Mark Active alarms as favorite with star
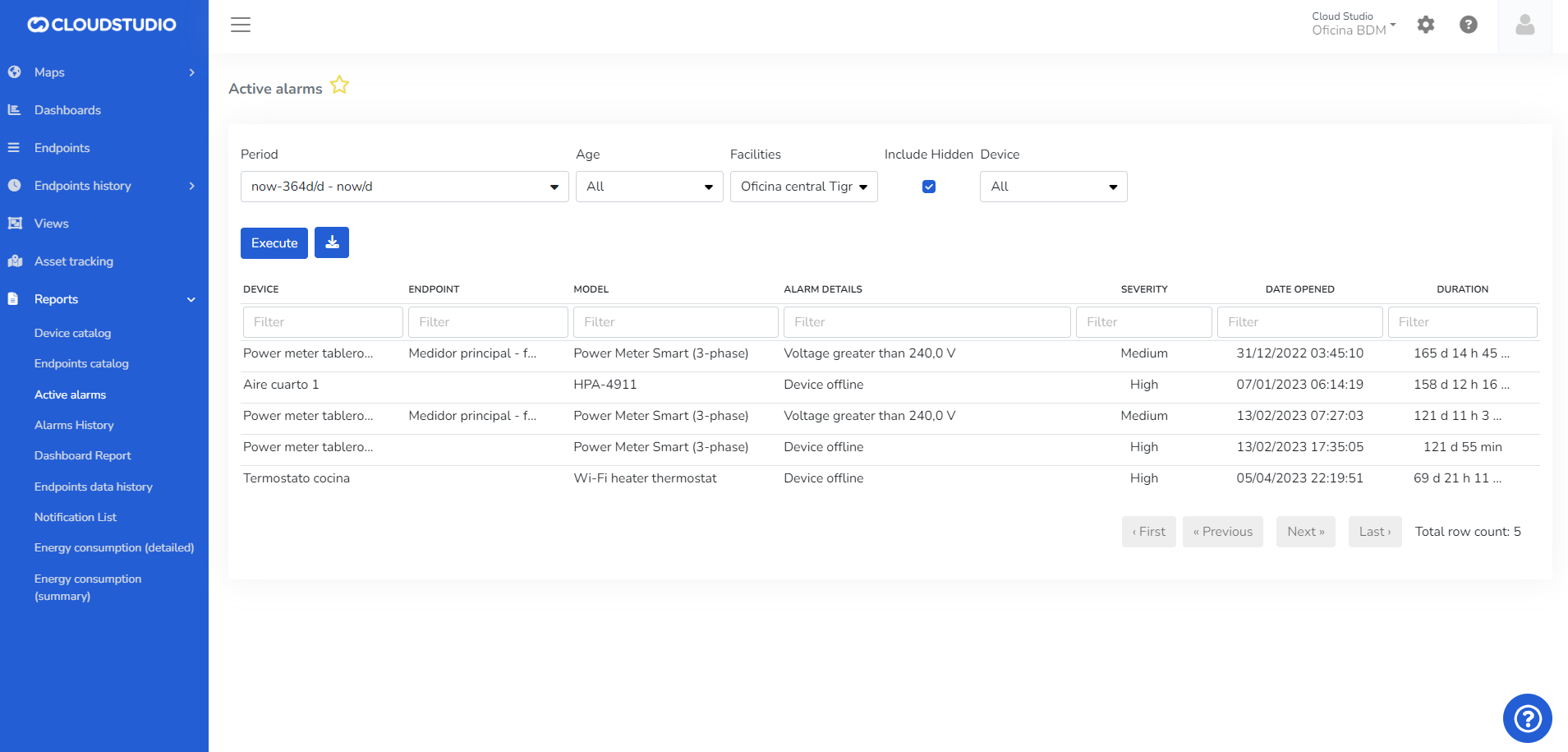 (339, 85)
